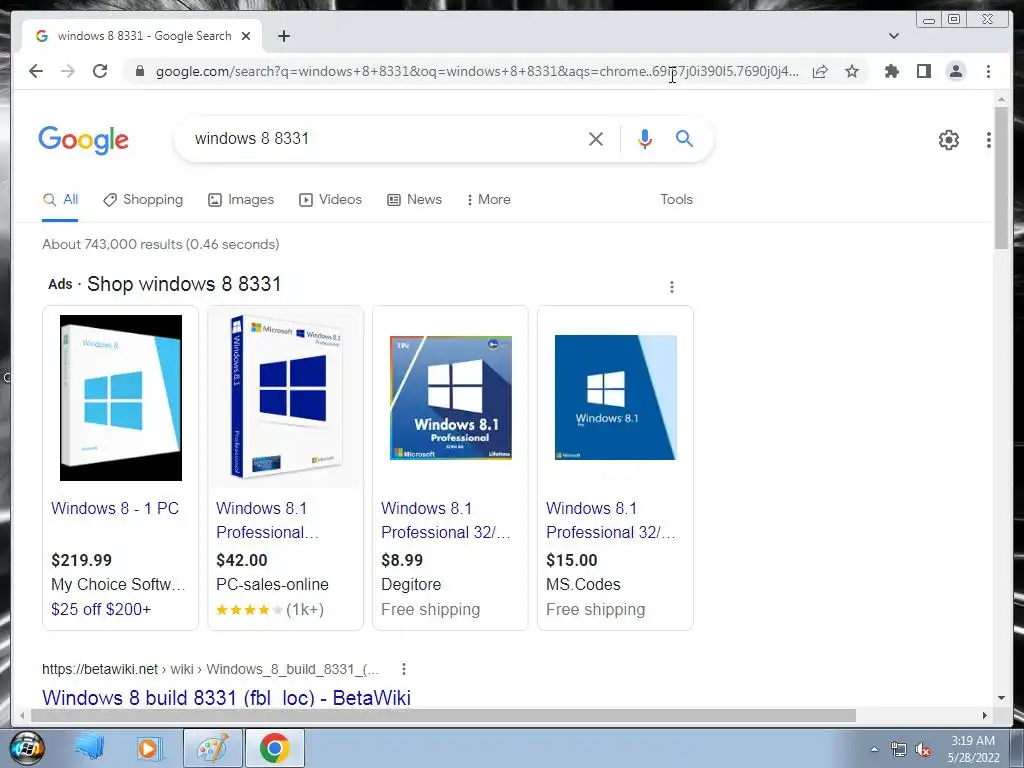Open the network status tray icon
This screenshot has width=1024, height=768.
899,749
